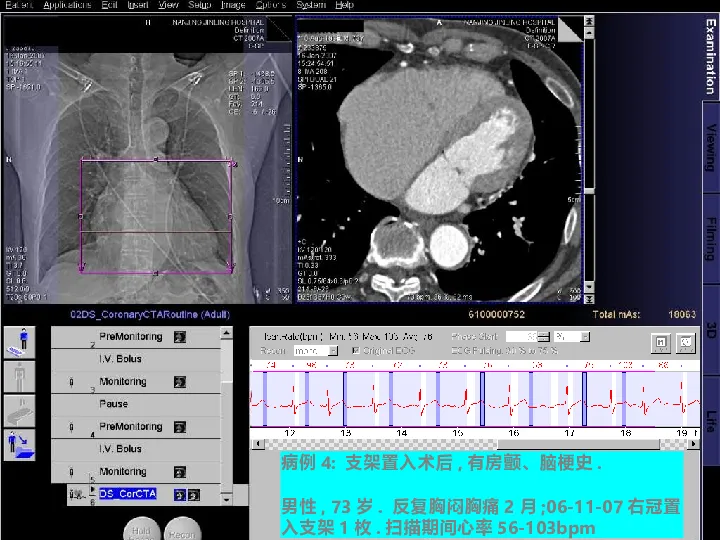
Task: Click syringe icon beside last Monitoring row
Action: tap(71, 472)
